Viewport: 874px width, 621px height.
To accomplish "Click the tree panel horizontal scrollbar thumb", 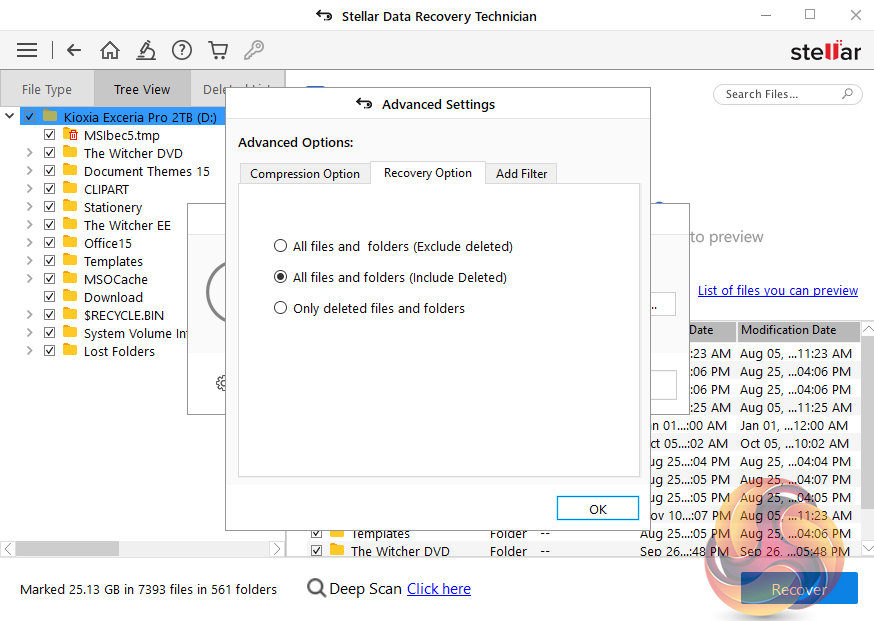I will (x=67, y=549).
